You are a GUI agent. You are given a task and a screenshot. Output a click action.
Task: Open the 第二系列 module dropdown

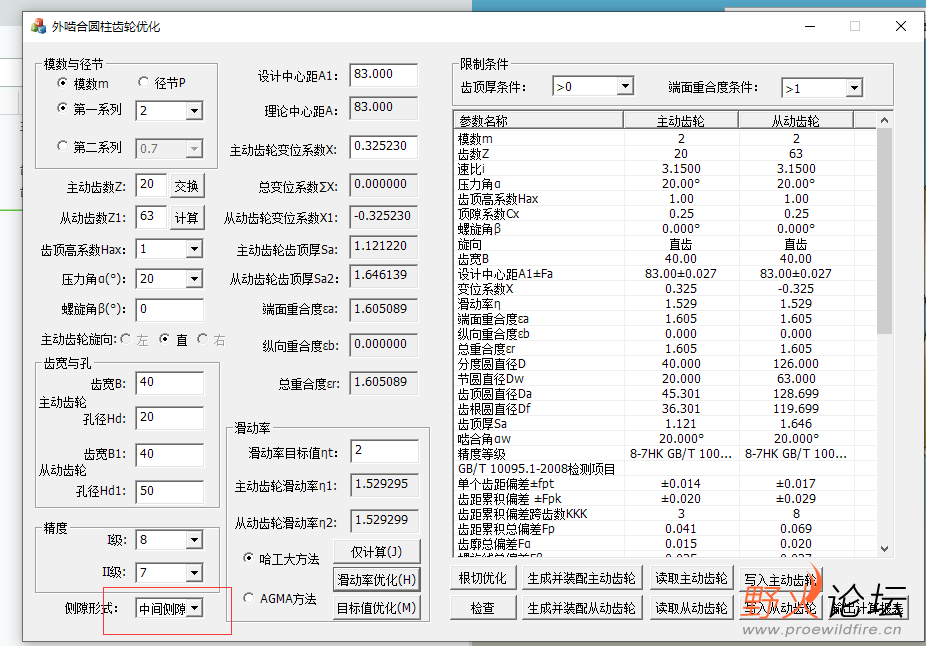[x=194, y=149]
